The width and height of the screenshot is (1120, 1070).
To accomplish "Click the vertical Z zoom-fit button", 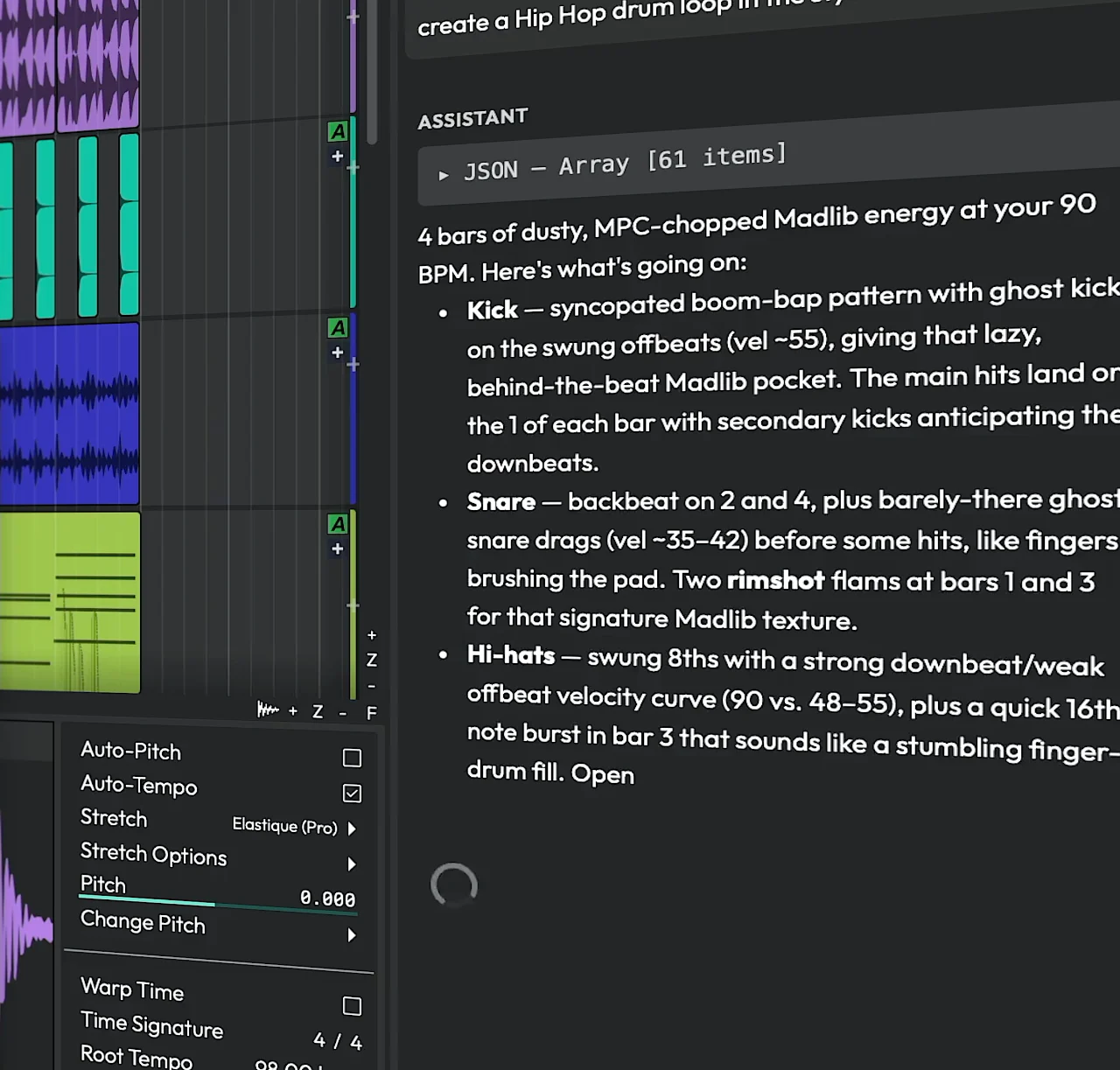I will (x=372, y=660).
